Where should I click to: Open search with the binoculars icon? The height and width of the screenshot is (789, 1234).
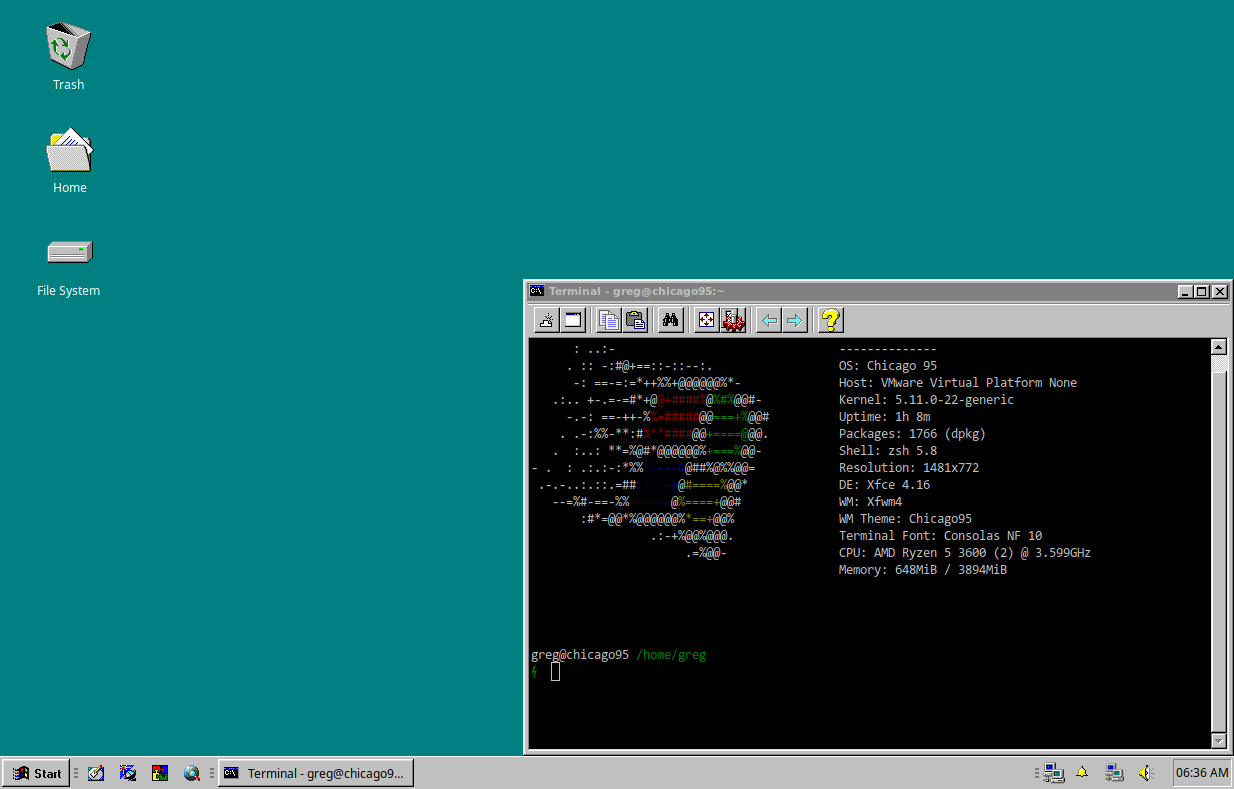coord(671,320)
